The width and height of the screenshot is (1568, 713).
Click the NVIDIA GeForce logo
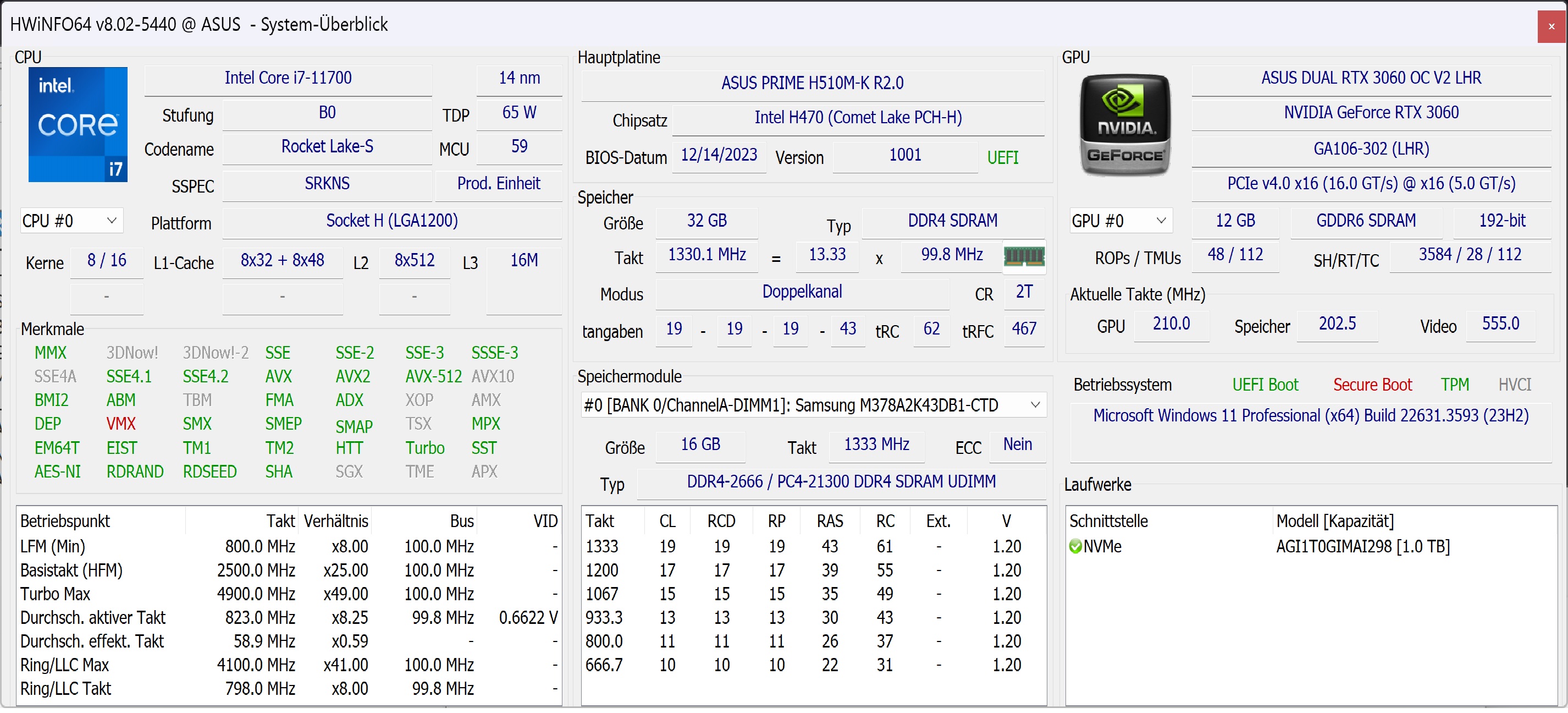(x=1124, y=126)
